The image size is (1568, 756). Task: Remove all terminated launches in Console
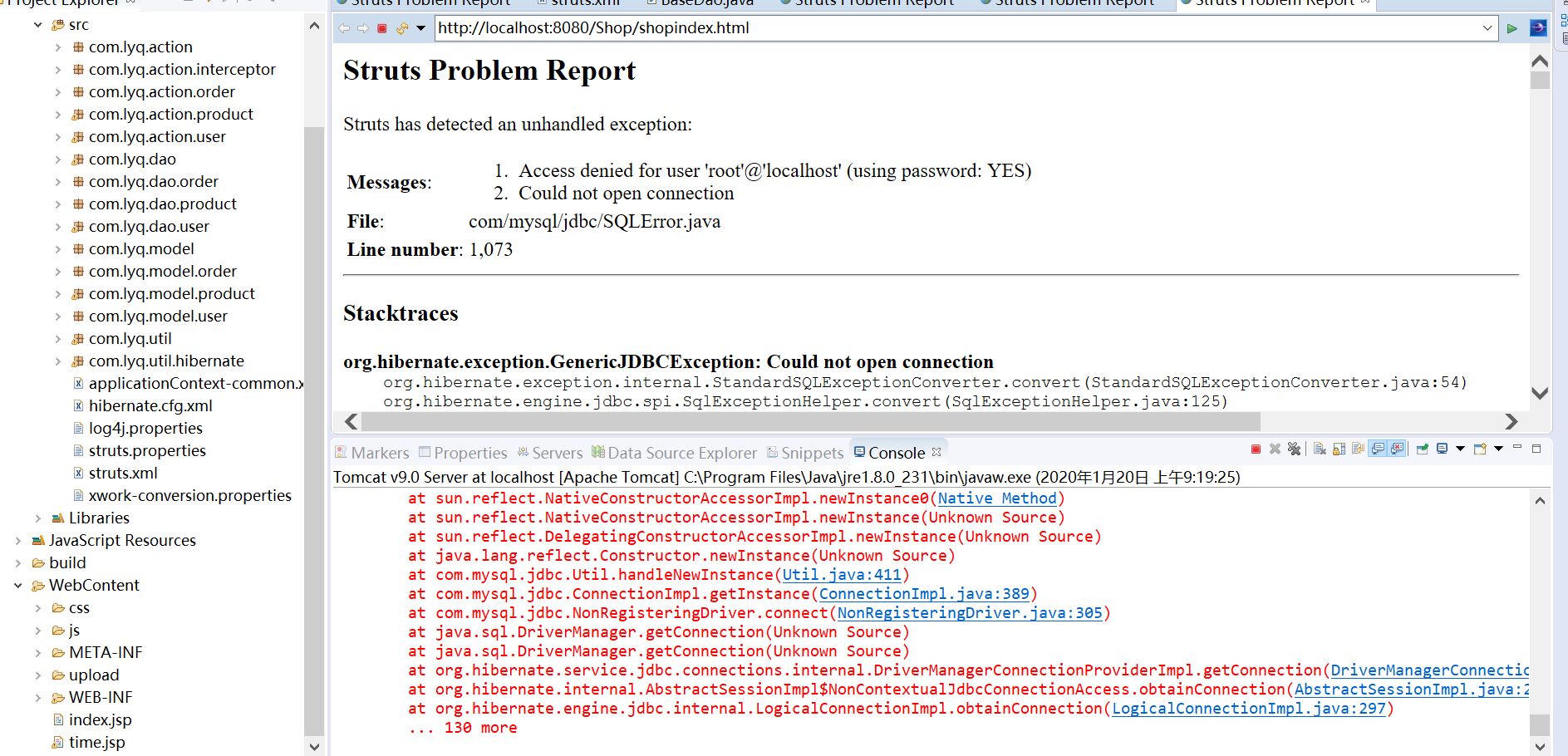1294,449
